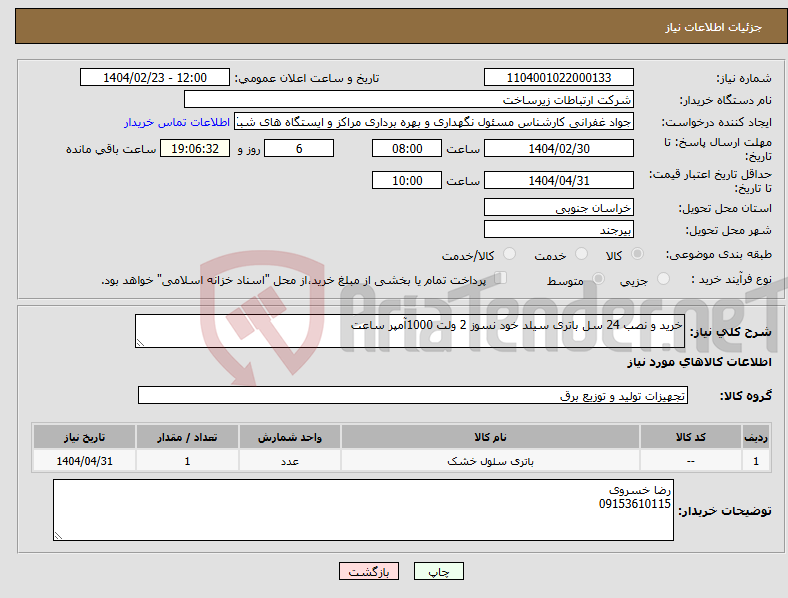788x598 pixels.
Task: Click the ردیف column header
Action: (x=756, y=437)
